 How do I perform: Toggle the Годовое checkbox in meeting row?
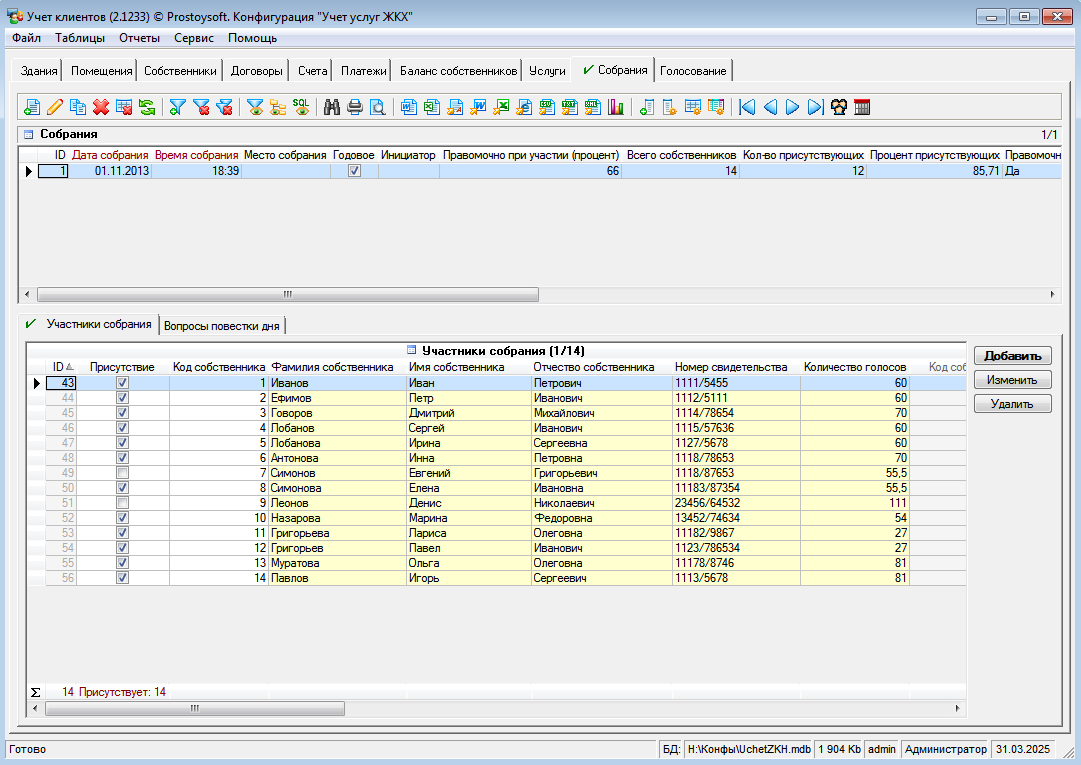[x=353, y=171]
